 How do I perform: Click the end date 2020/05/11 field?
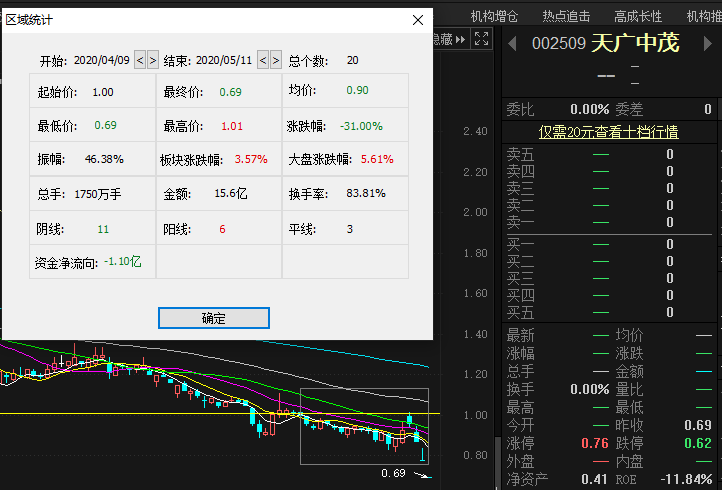click(225, 61)
